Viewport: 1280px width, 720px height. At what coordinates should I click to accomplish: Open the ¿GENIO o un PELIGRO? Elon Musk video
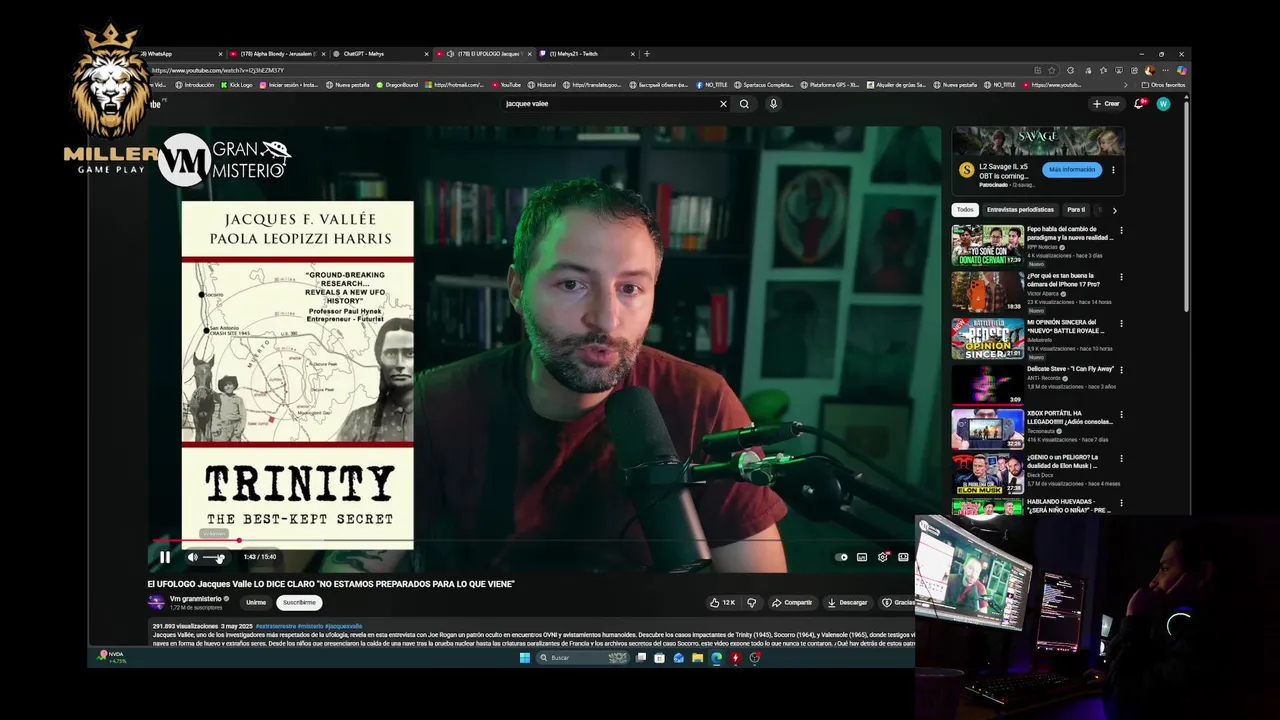(x=987, y=474)
